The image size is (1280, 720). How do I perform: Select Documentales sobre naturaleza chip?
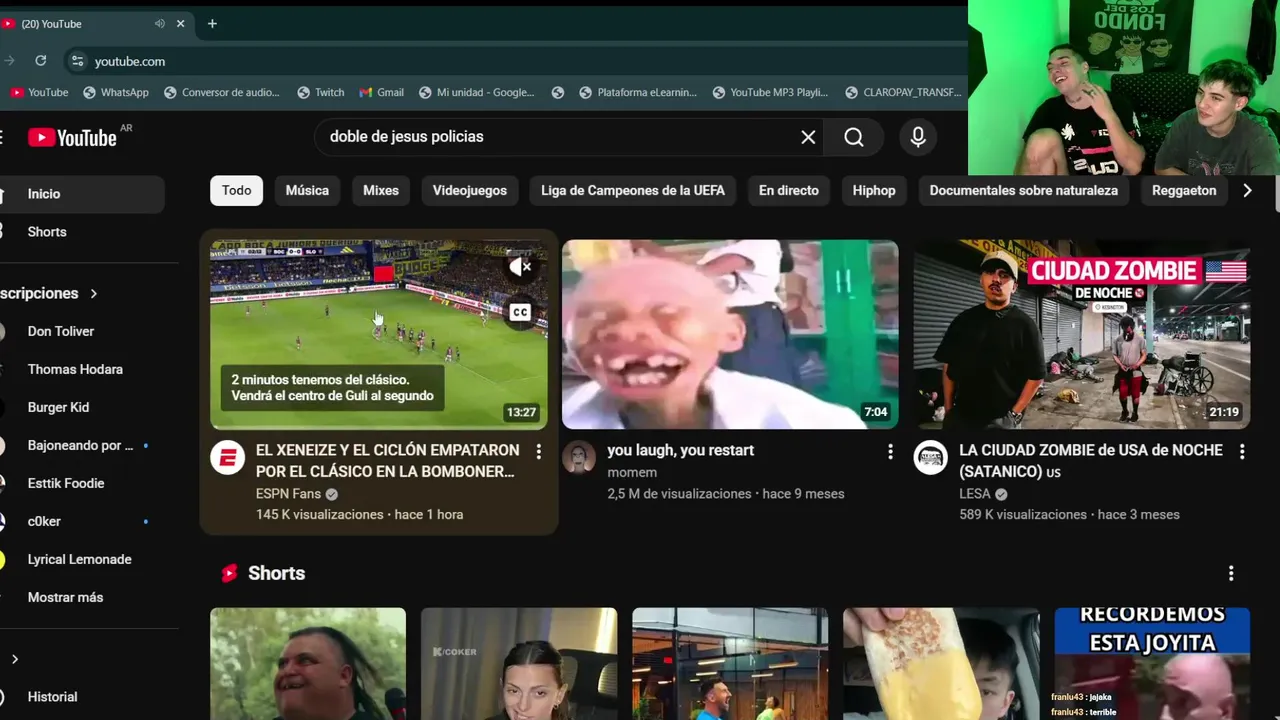[x=1024, y=190]
